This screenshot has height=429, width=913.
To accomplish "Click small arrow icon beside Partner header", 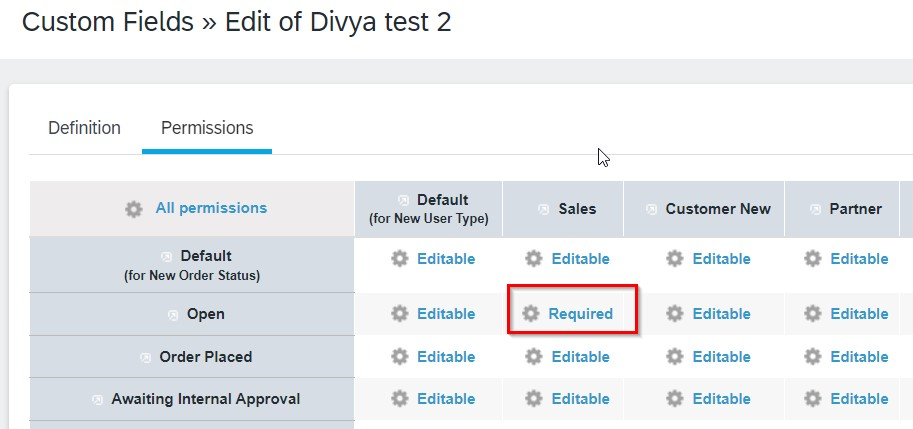I will pyautogui.click(x=816, y=209).
